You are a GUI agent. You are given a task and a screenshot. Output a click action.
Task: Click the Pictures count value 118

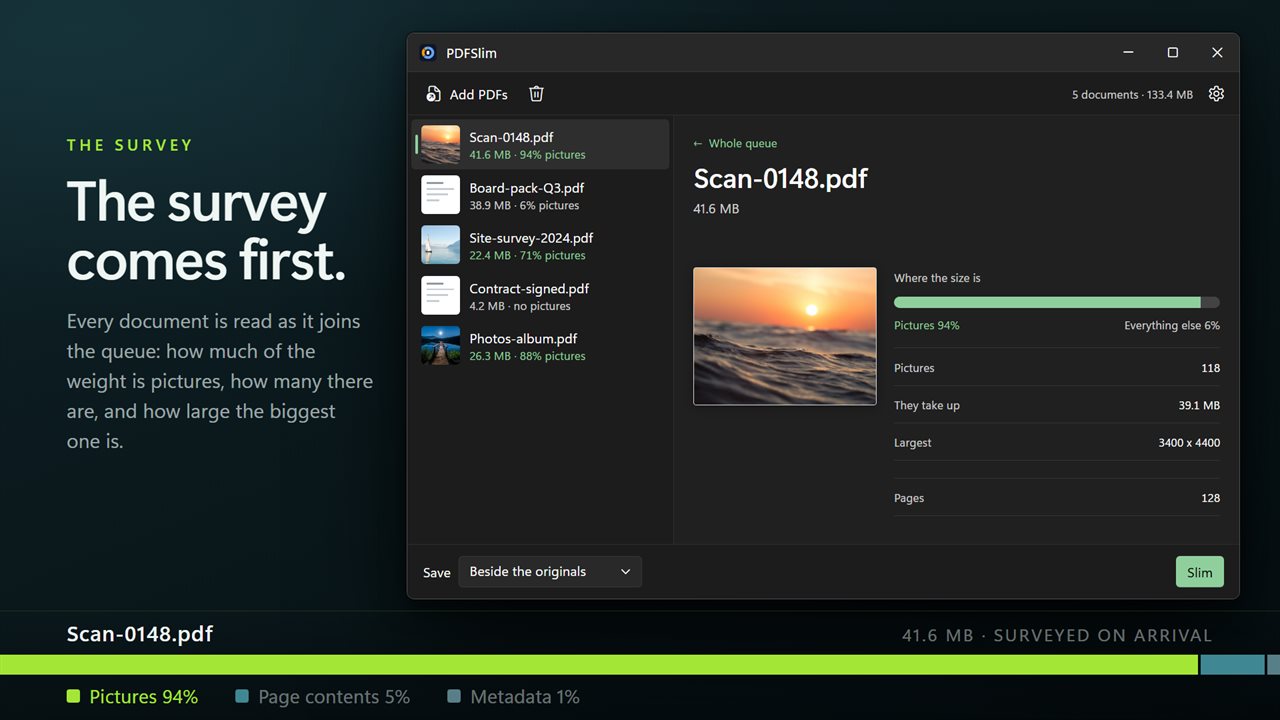tap(1210, 368)
